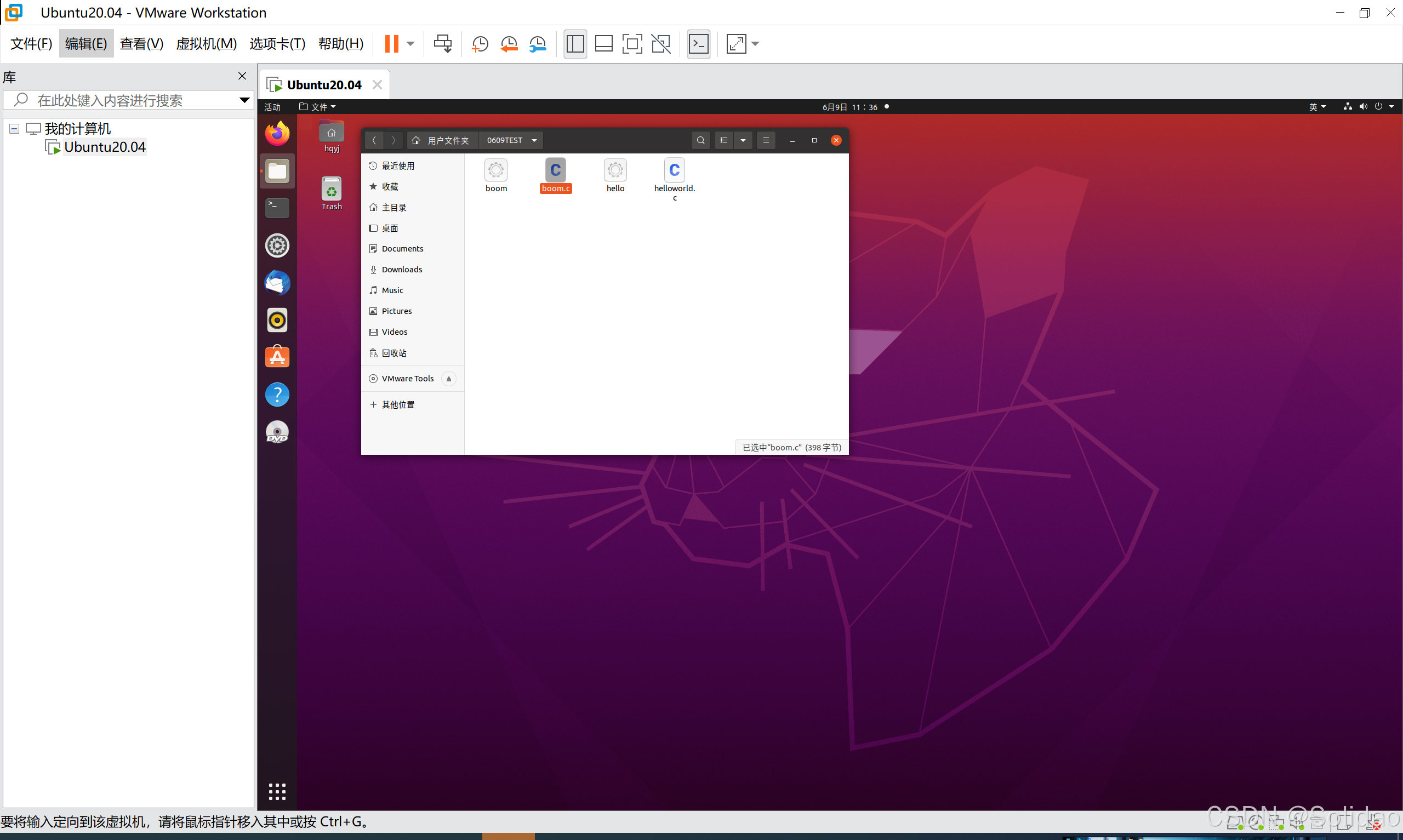Collapse the 我的计算机 tree node
The width and height of the screenshot is (1403, 840).
(14, 129)
